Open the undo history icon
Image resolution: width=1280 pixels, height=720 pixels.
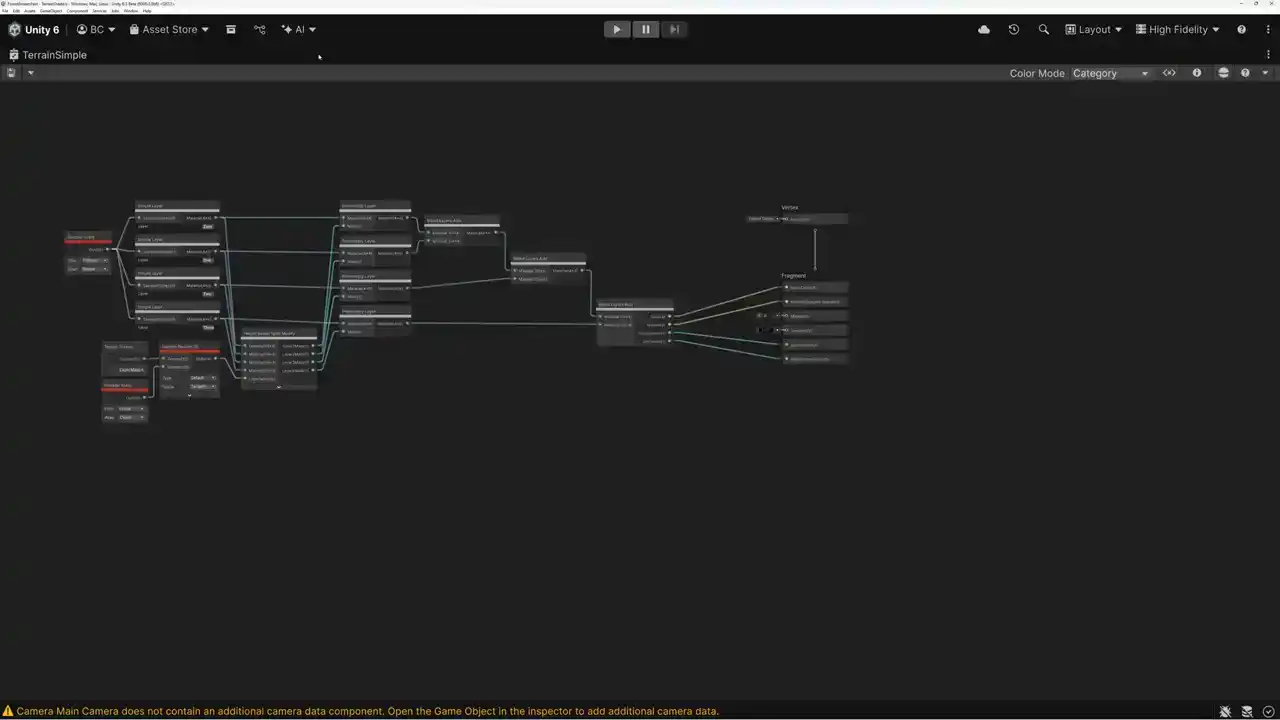[1013, 29]
